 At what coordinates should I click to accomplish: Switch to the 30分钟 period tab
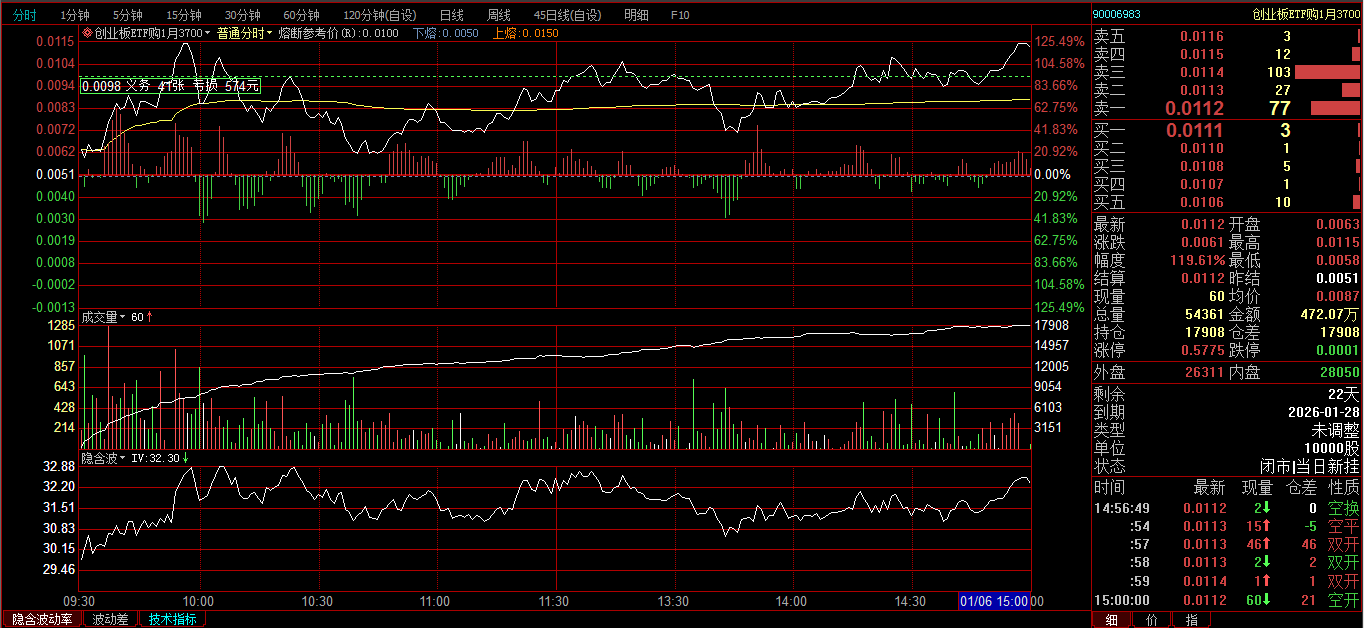coord(242,15)
